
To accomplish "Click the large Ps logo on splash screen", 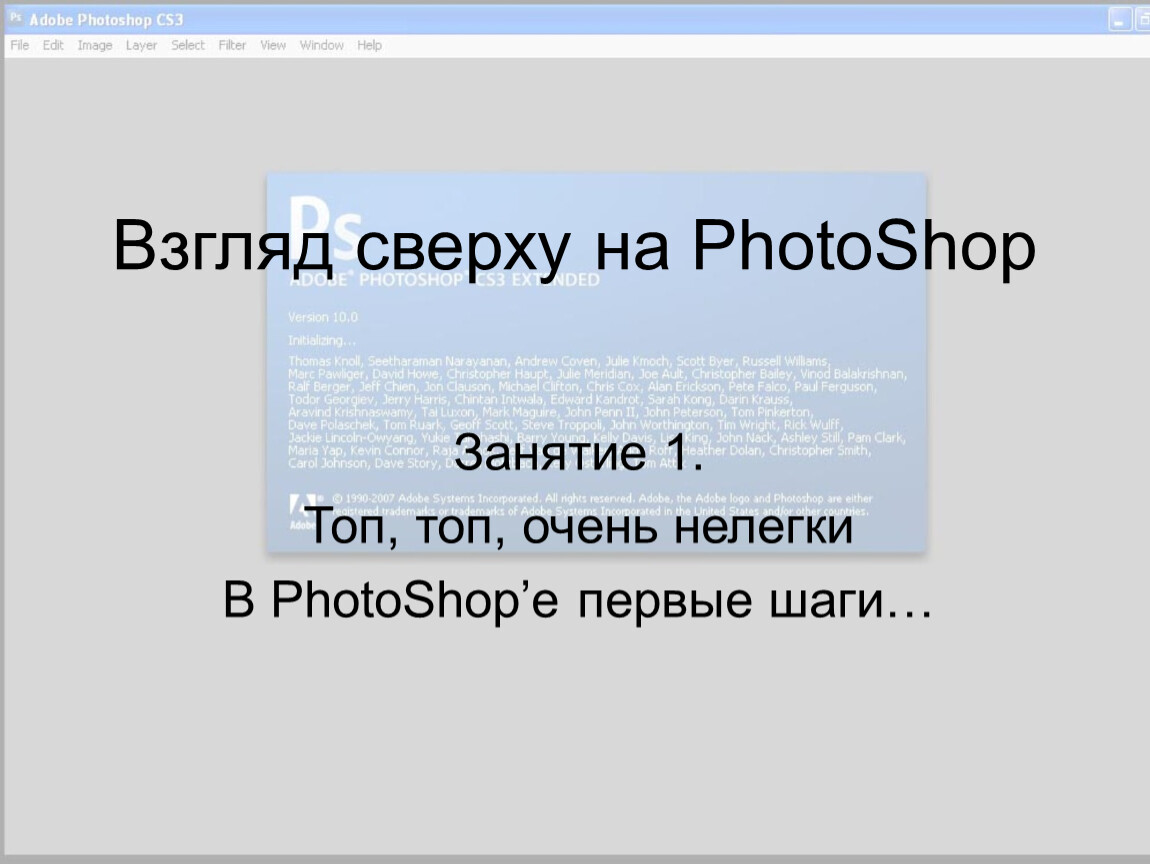I will coord(326,231).
